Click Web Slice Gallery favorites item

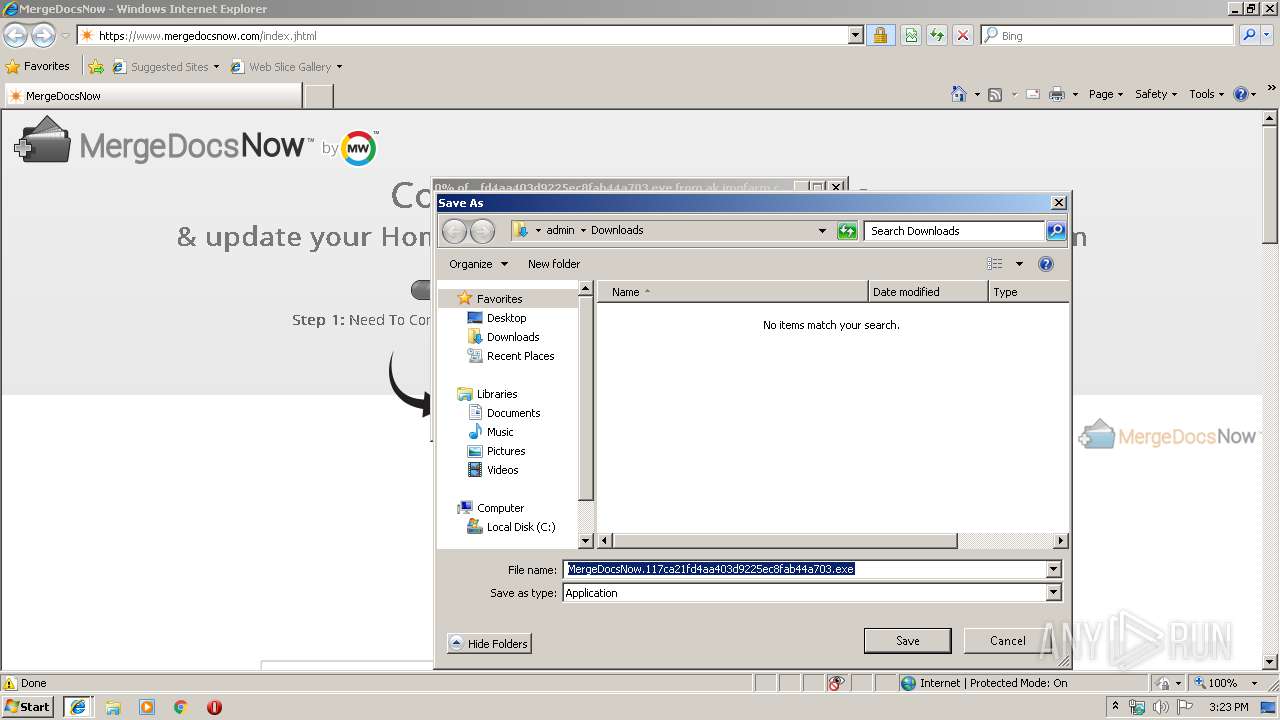click(x=286, y=67)
